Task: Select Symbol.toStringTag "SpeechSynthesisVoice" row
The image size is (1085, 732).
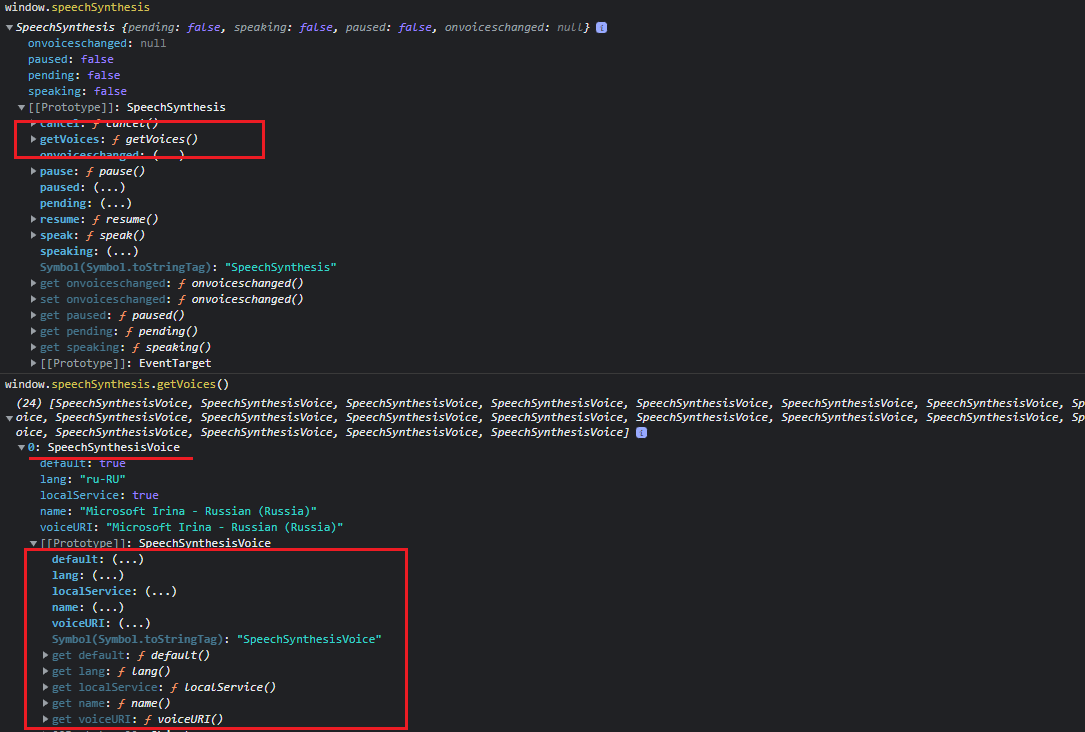Action: pos(217,639)
